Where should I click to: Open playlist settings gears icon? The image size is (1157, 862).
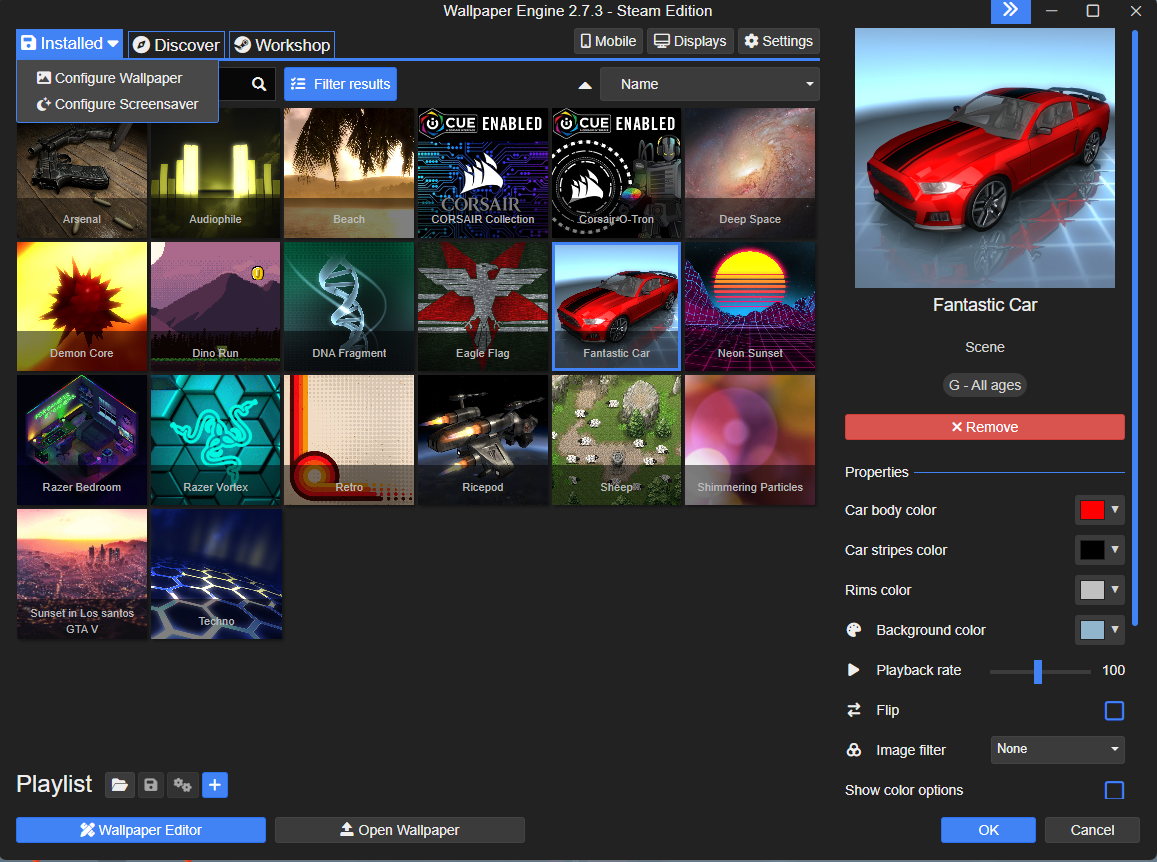pyautogui.click(x=181, y=785)
